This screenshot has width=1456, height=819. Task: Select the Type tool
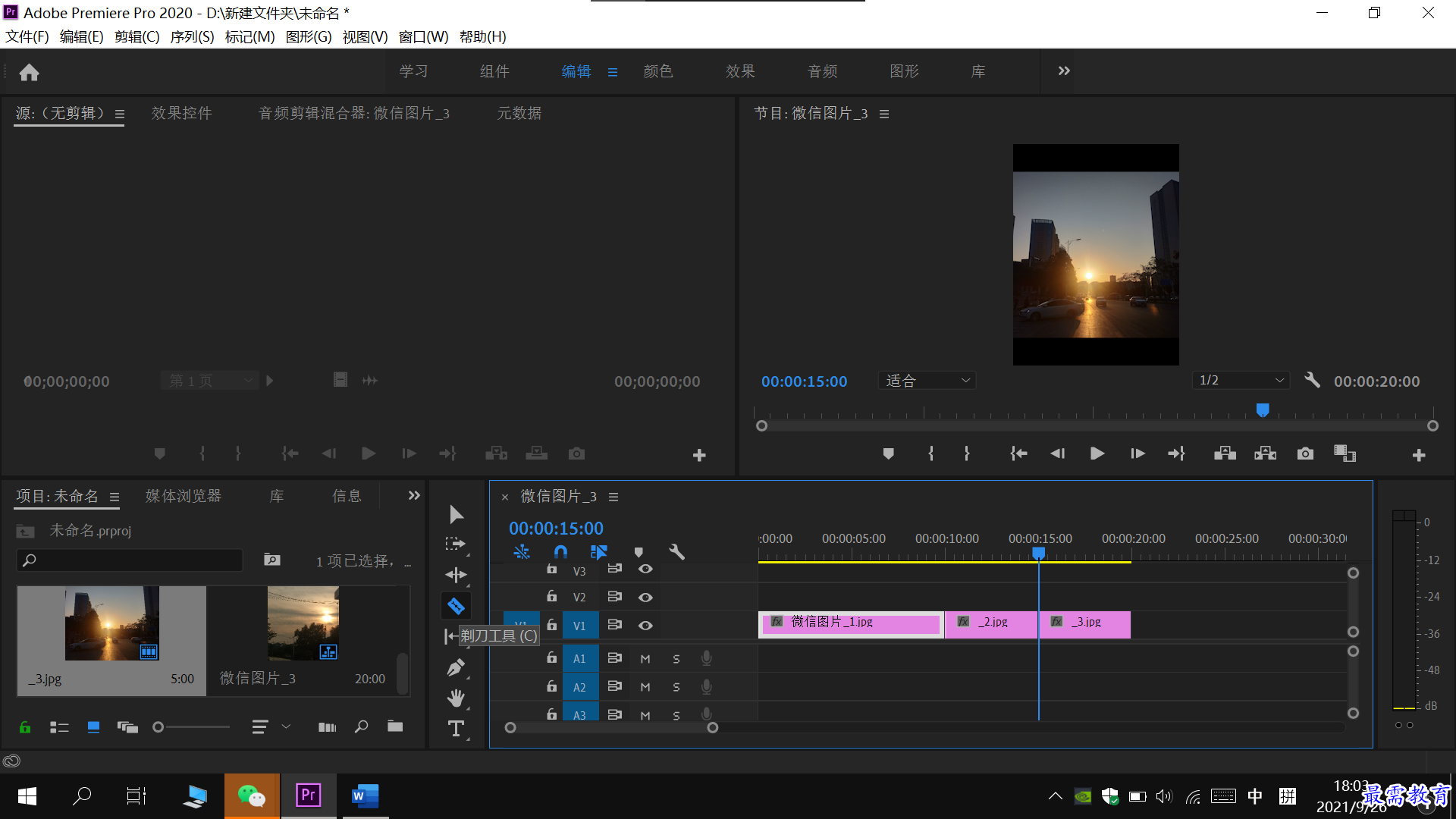coord(456,729)
